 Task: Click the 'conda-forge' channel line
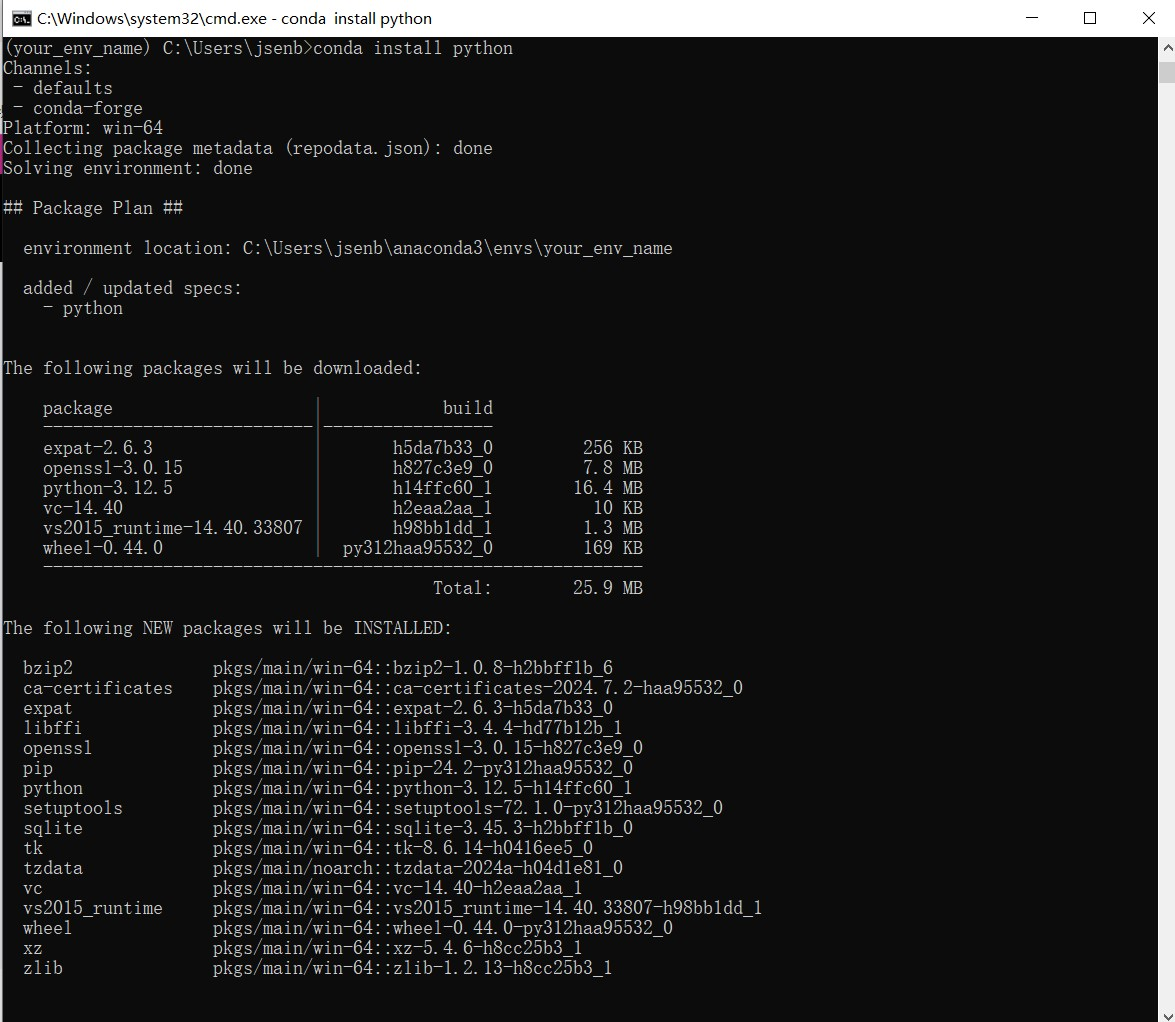pos(87,108)
